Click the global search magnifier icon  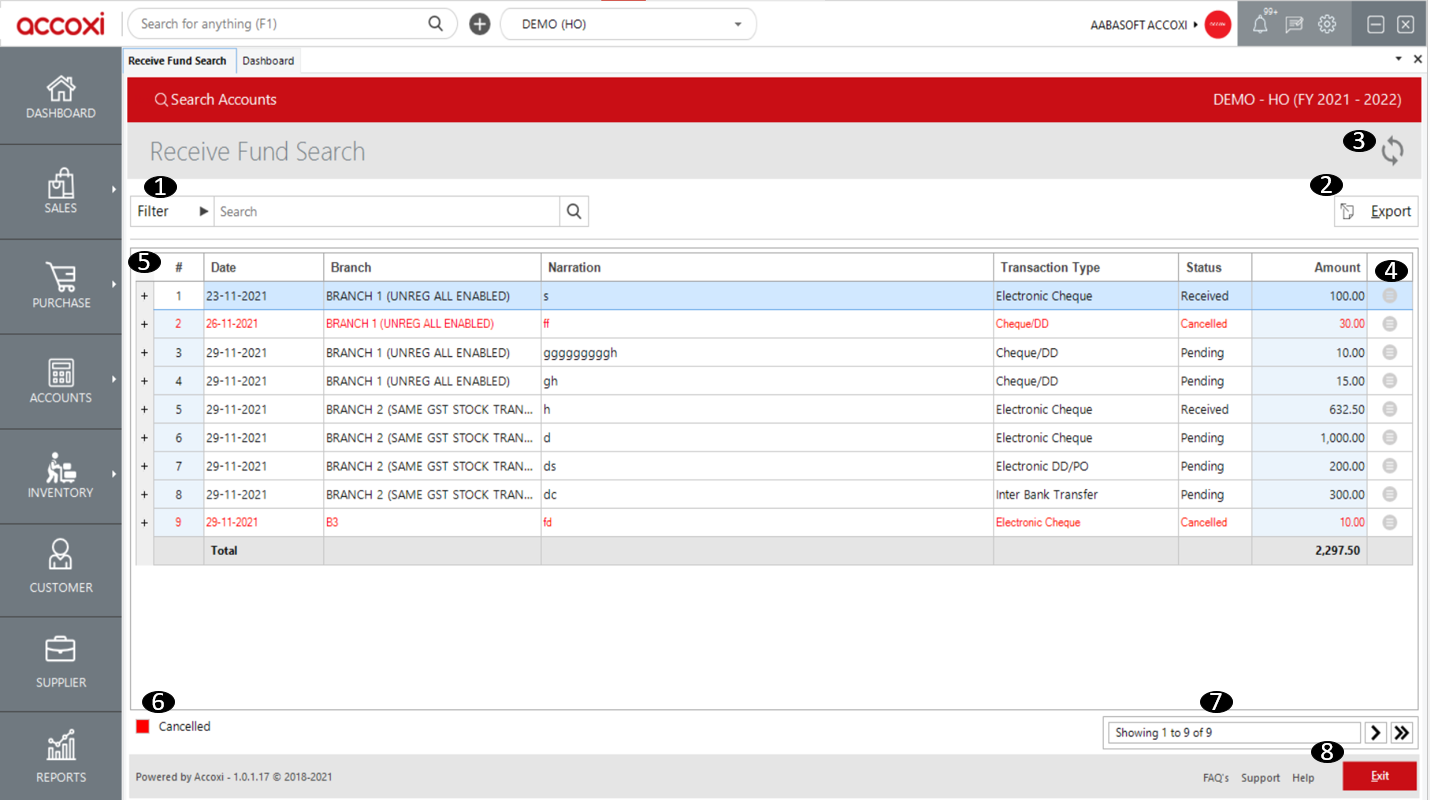[435, 24]
